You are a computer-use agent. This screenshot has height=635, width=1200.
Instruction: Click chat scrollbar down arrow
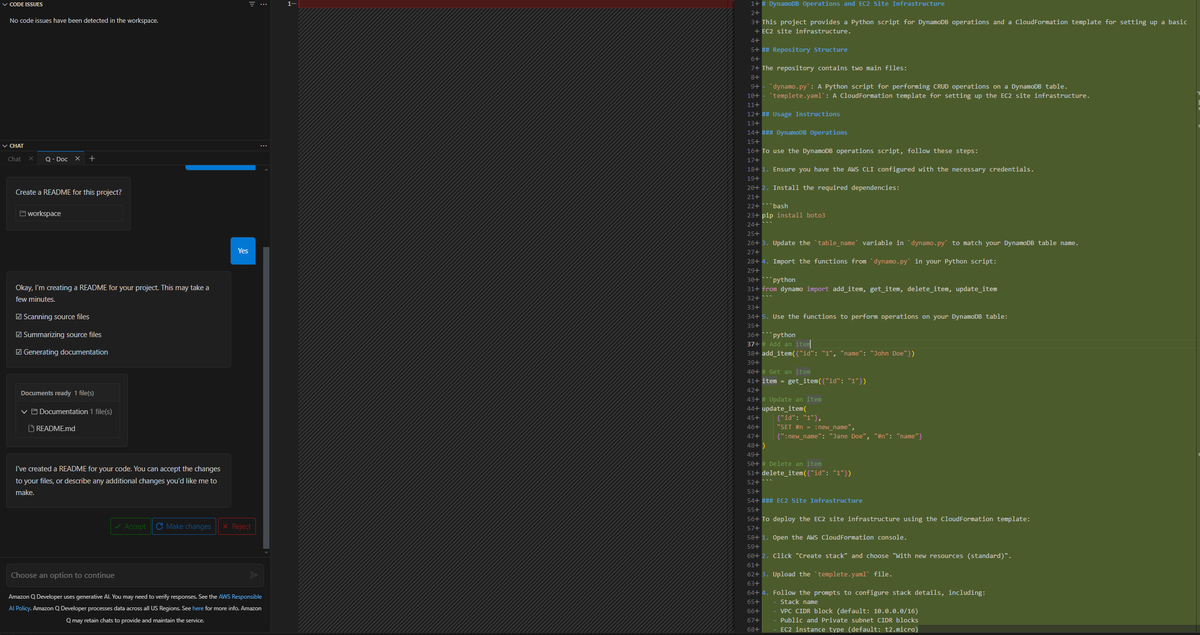click(x=266, y=551)
